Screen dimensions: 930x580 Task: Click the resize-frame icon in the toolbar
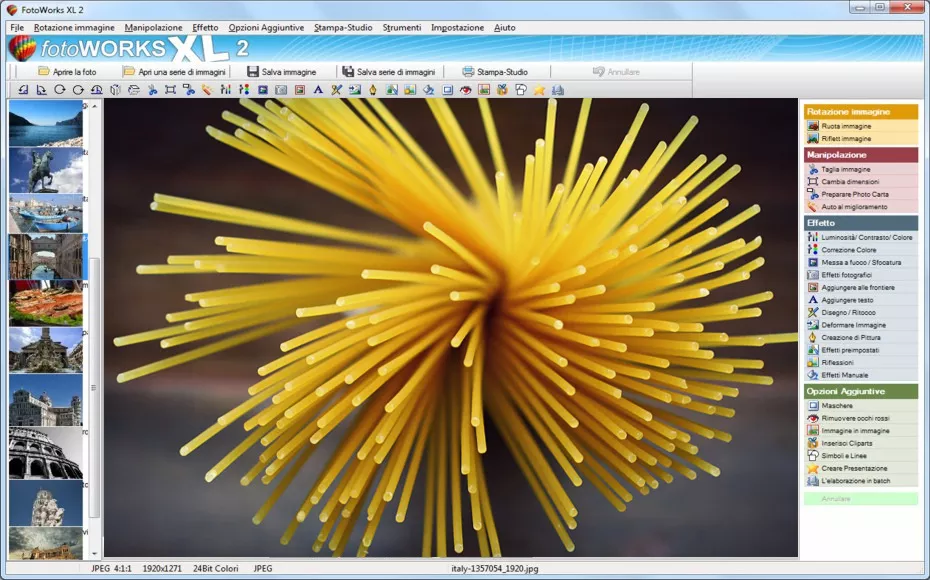(x=170, y=90)
